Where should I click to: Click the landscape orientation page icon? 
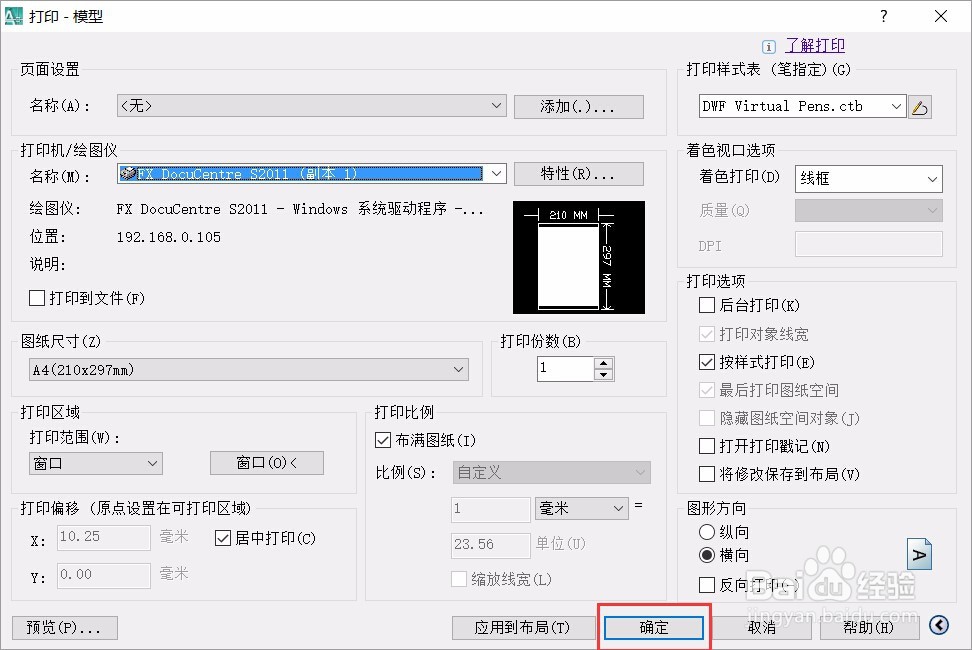click(919, 554)
